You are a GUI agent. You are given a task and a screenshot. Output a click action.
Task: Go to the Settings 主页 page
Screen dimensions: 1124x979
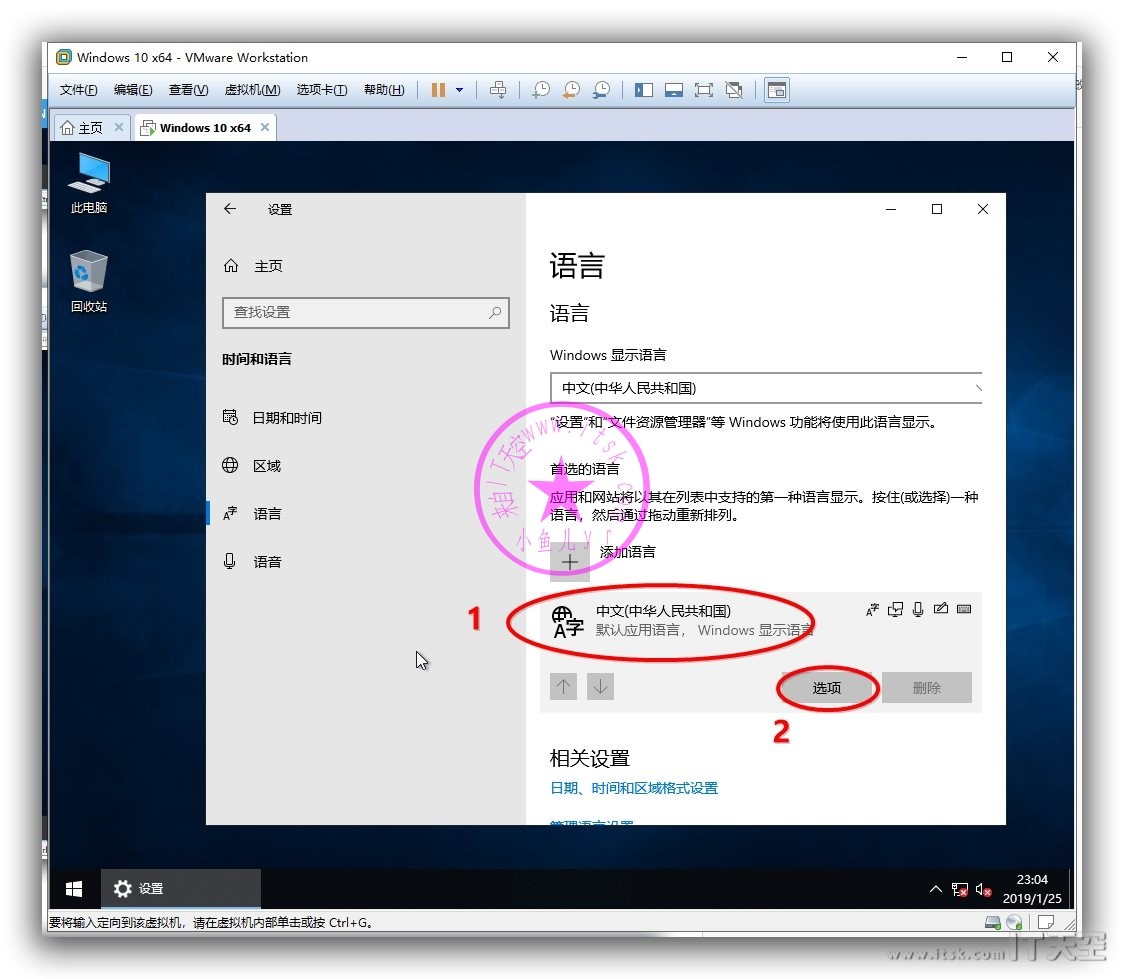pyautogui.click(x=253, y=266)
